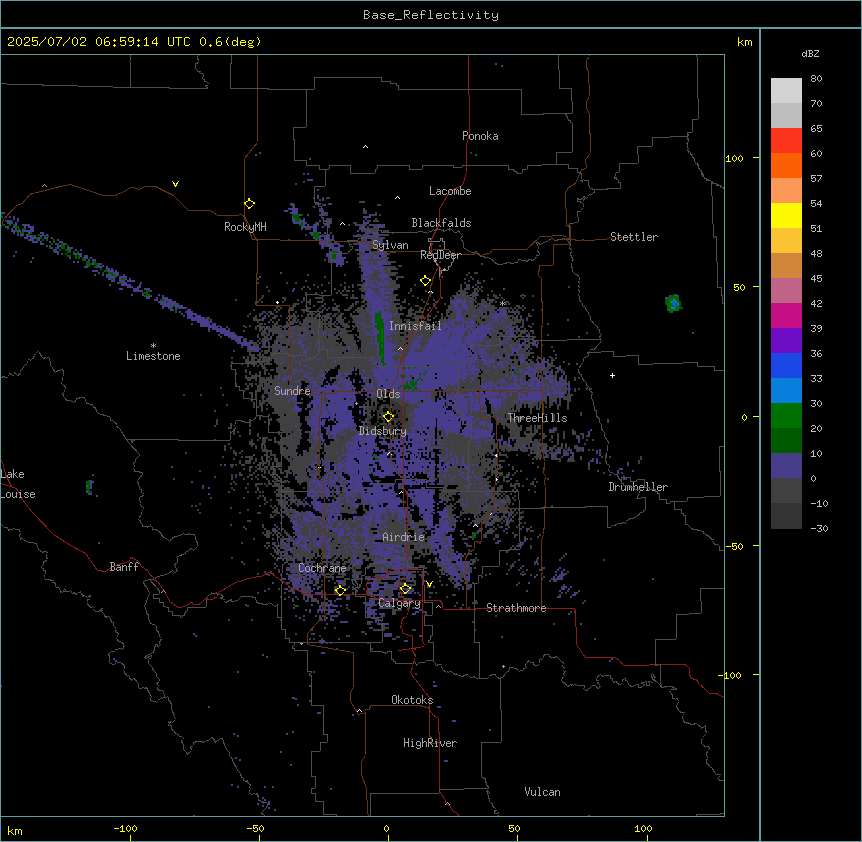862x842 pixels.
Task: Click the yellow diamond marker above Calgary
Action: pos(405,589)
